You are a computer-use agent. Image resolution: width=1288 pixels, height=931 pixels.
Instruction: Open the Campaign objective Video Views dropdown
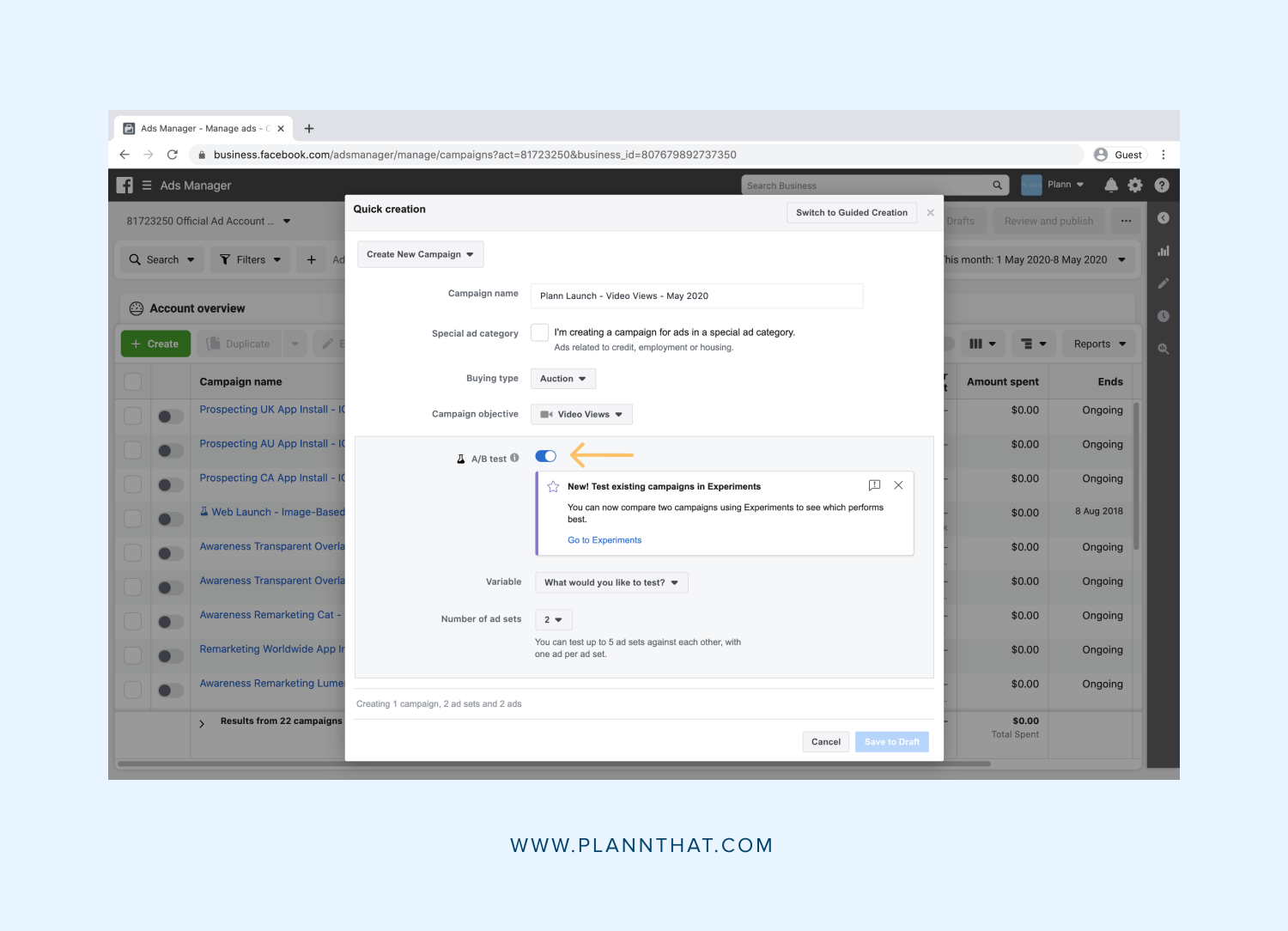581,415
